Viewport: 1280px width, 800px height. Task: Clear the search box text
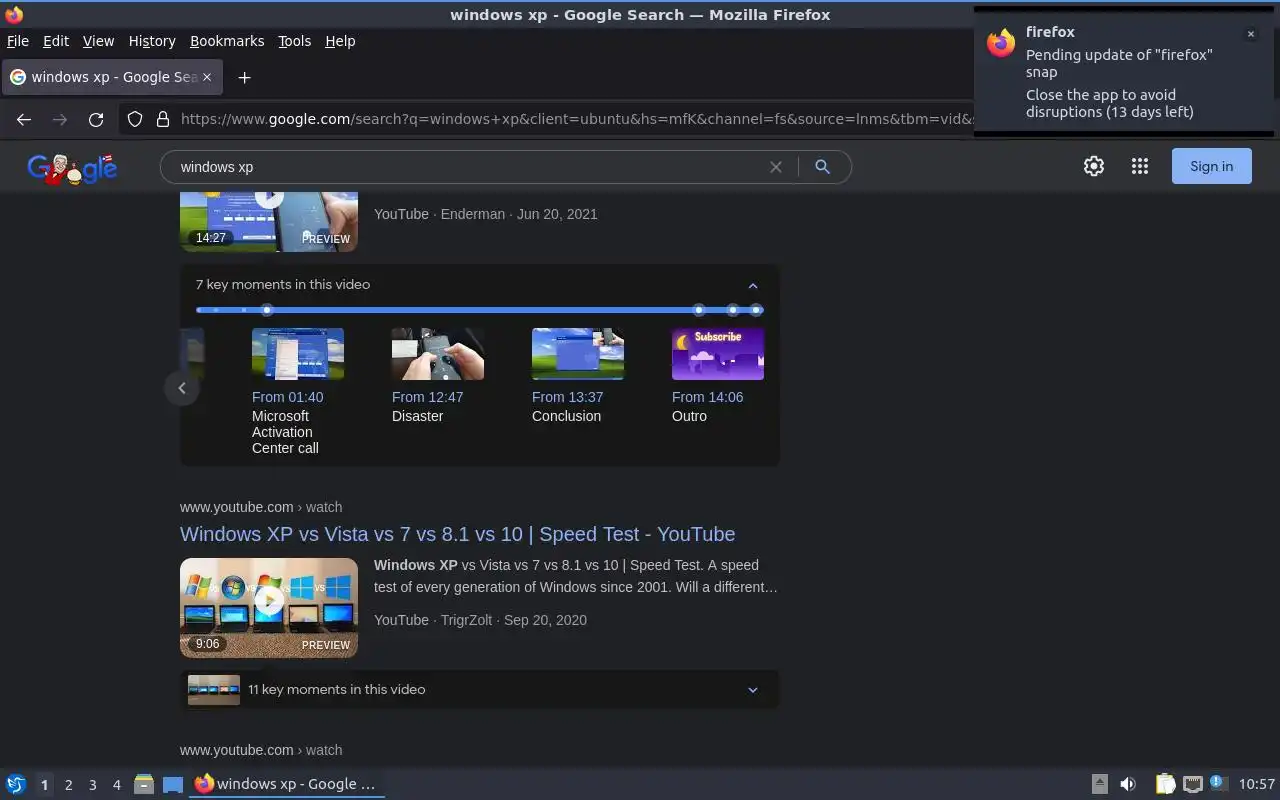[x=775, y=167]
